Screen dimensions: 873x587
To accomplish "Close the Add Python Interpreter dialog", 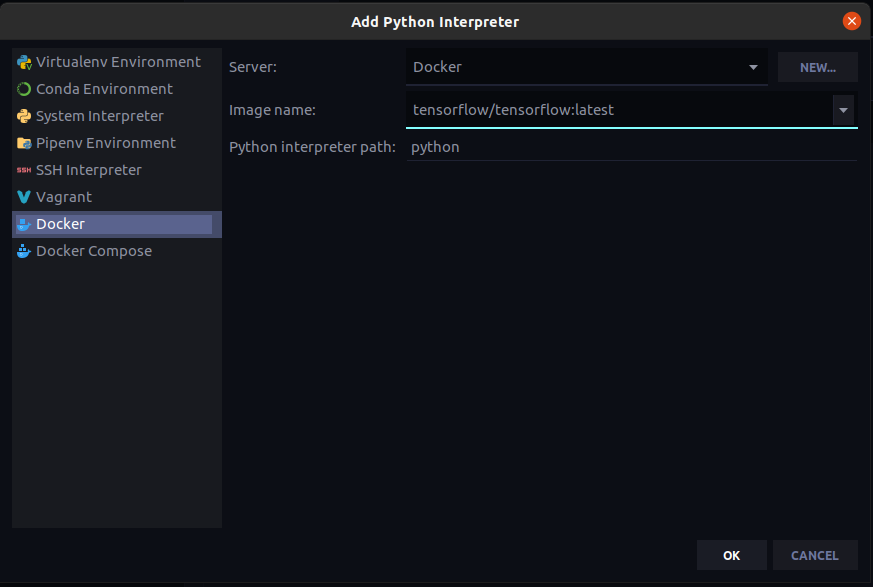I will (x=851, y=21).
